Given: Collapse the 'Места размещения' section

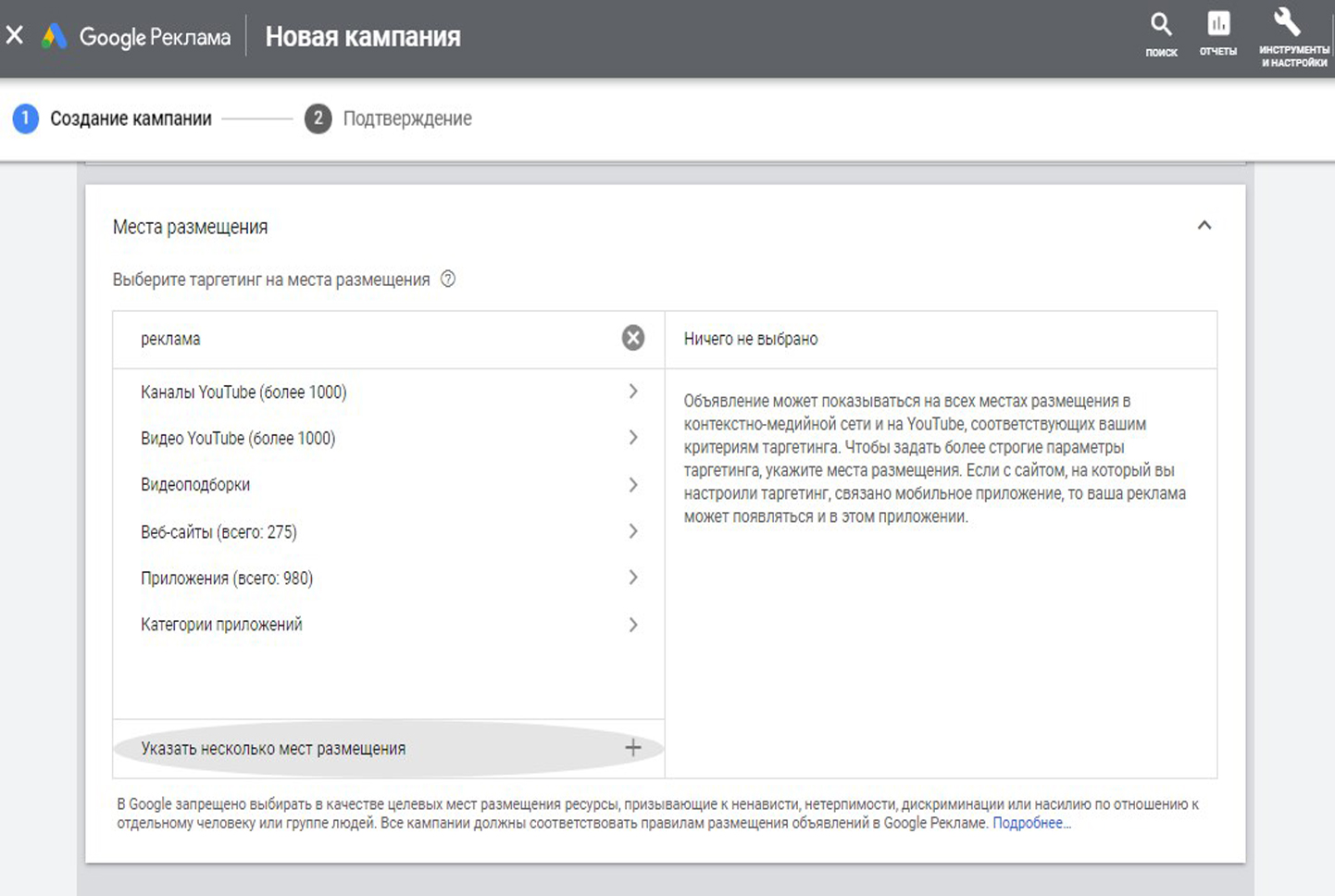Looking at the screenshot, I should (1204, 226).
